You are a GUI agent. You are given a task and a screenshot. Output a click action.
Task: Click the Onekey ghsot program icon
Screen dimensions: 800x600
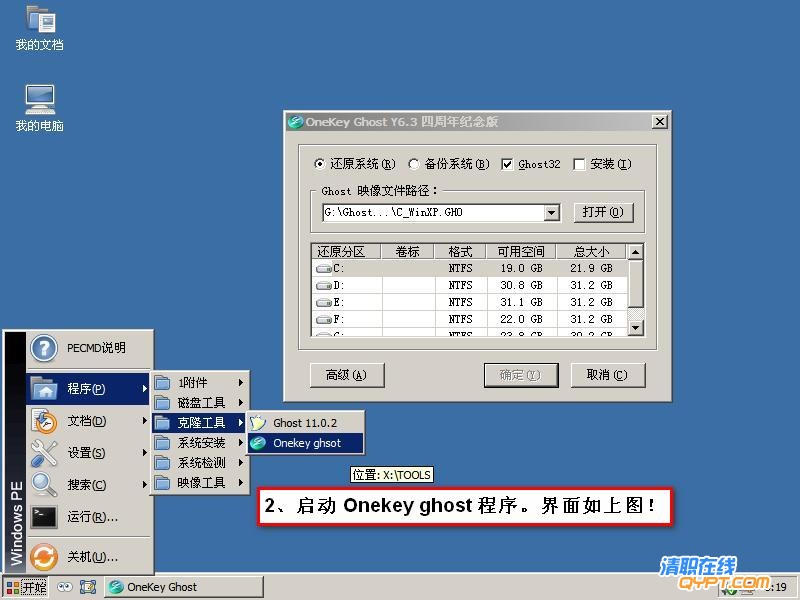(x=258, y=443)
